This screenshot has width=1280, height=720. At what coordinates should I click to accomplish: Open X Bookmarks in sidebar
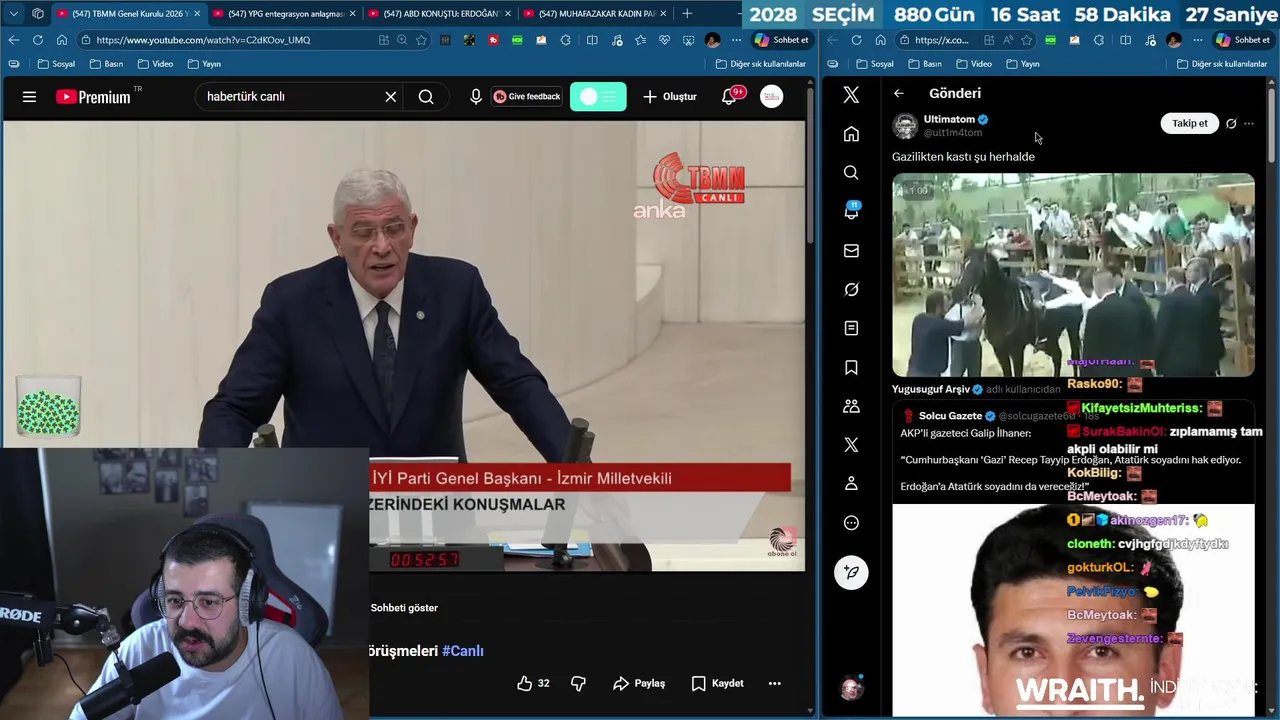[x=851, y=367]
